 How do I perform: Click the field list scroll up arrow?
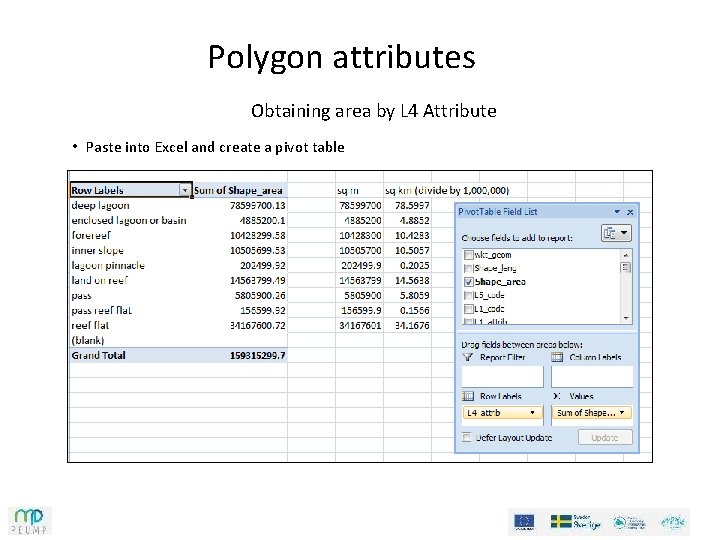click(x=626, y=255)
